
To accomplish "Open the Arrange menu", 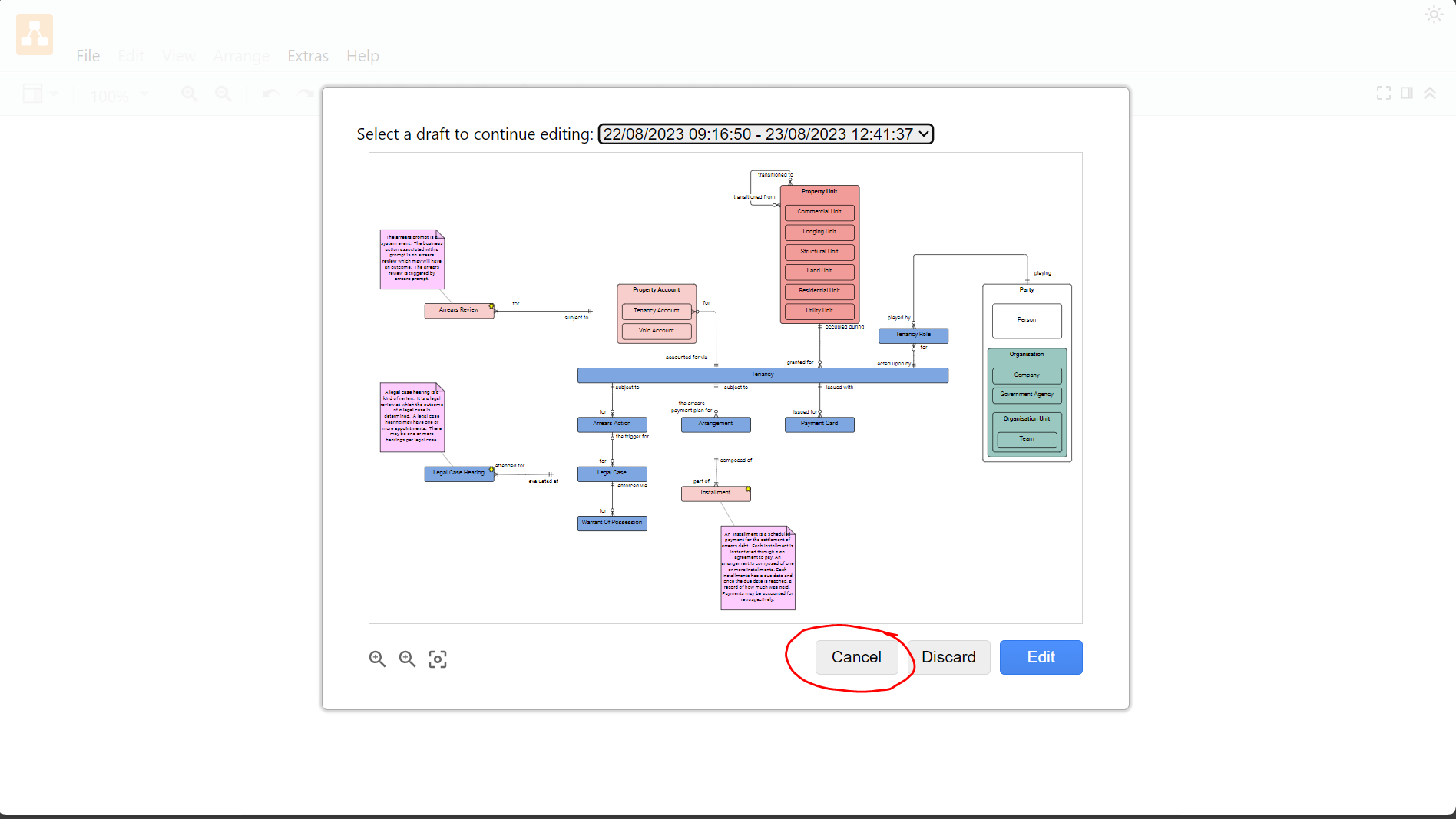I will point(241,56).
